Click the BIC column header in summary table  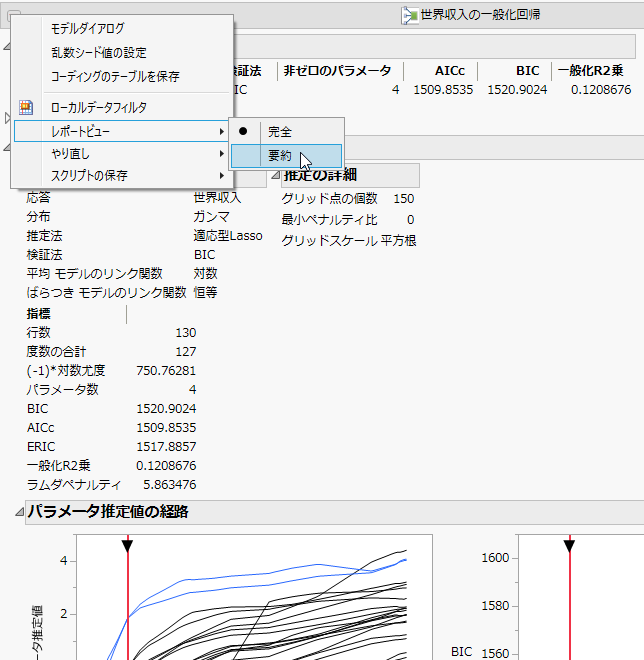pyautogui.click(x=526, y=71)
